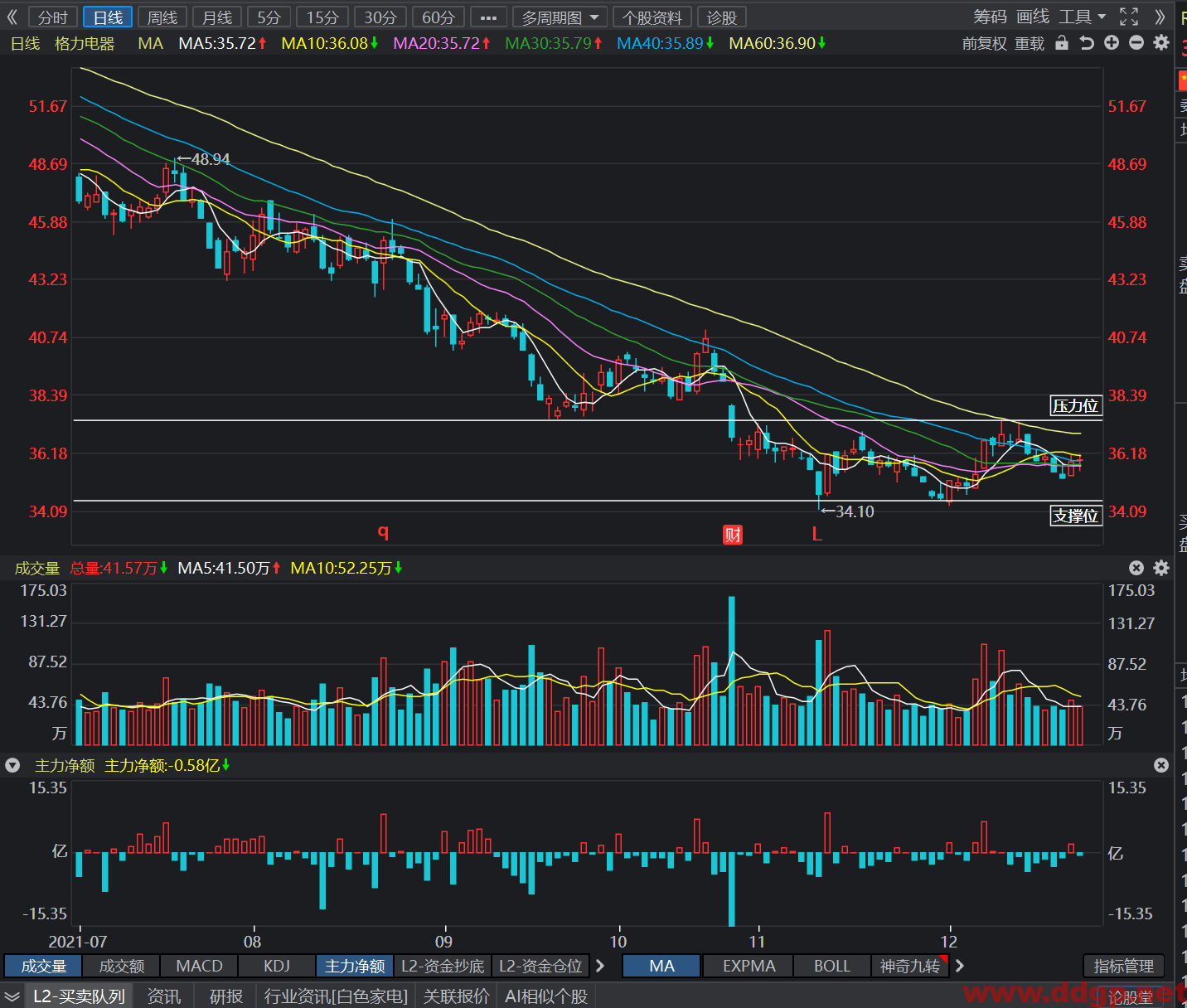Switch indicator to MACD

pos(200,966)
